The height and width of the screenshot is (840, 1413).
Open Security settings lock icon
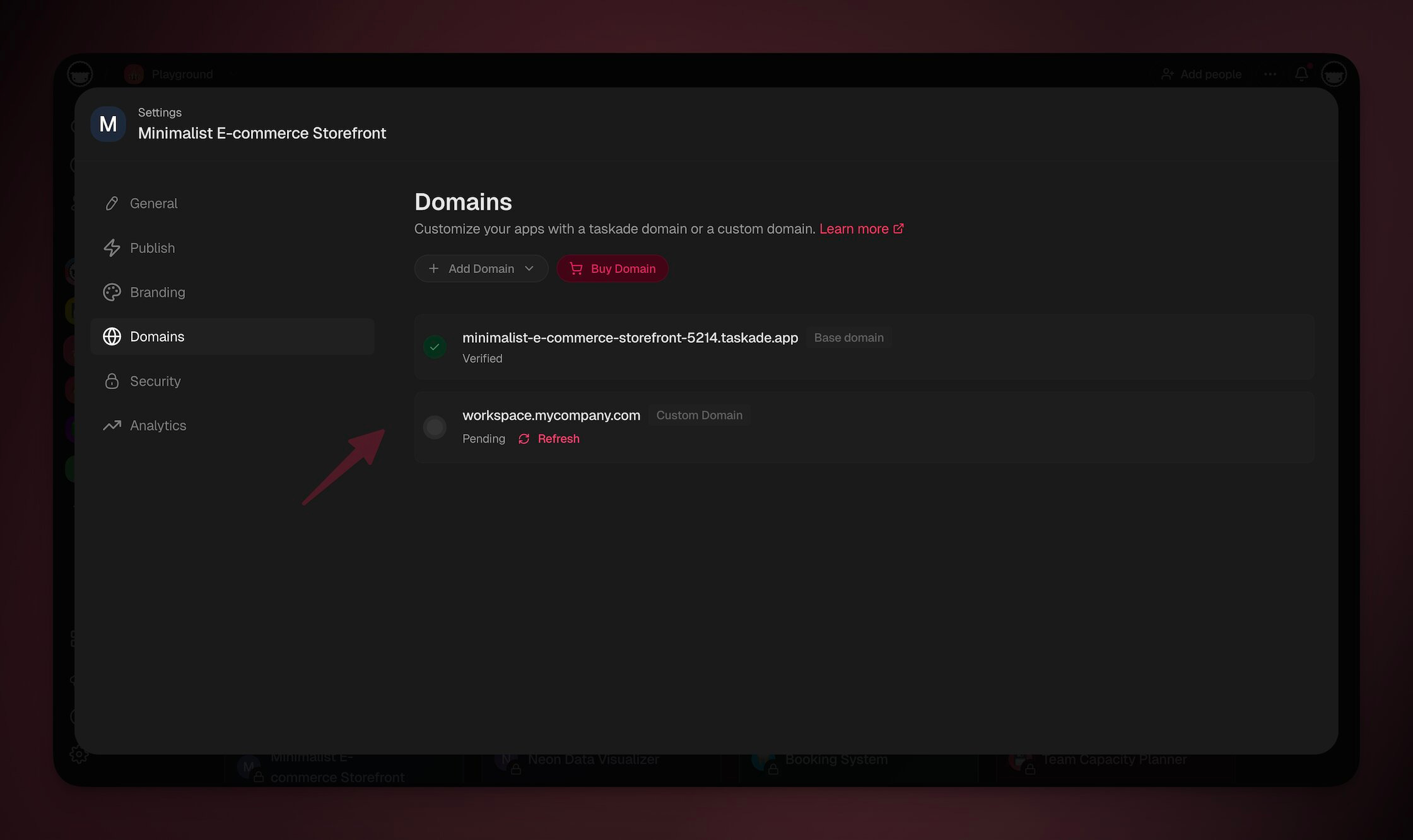(x=112, y=381)
